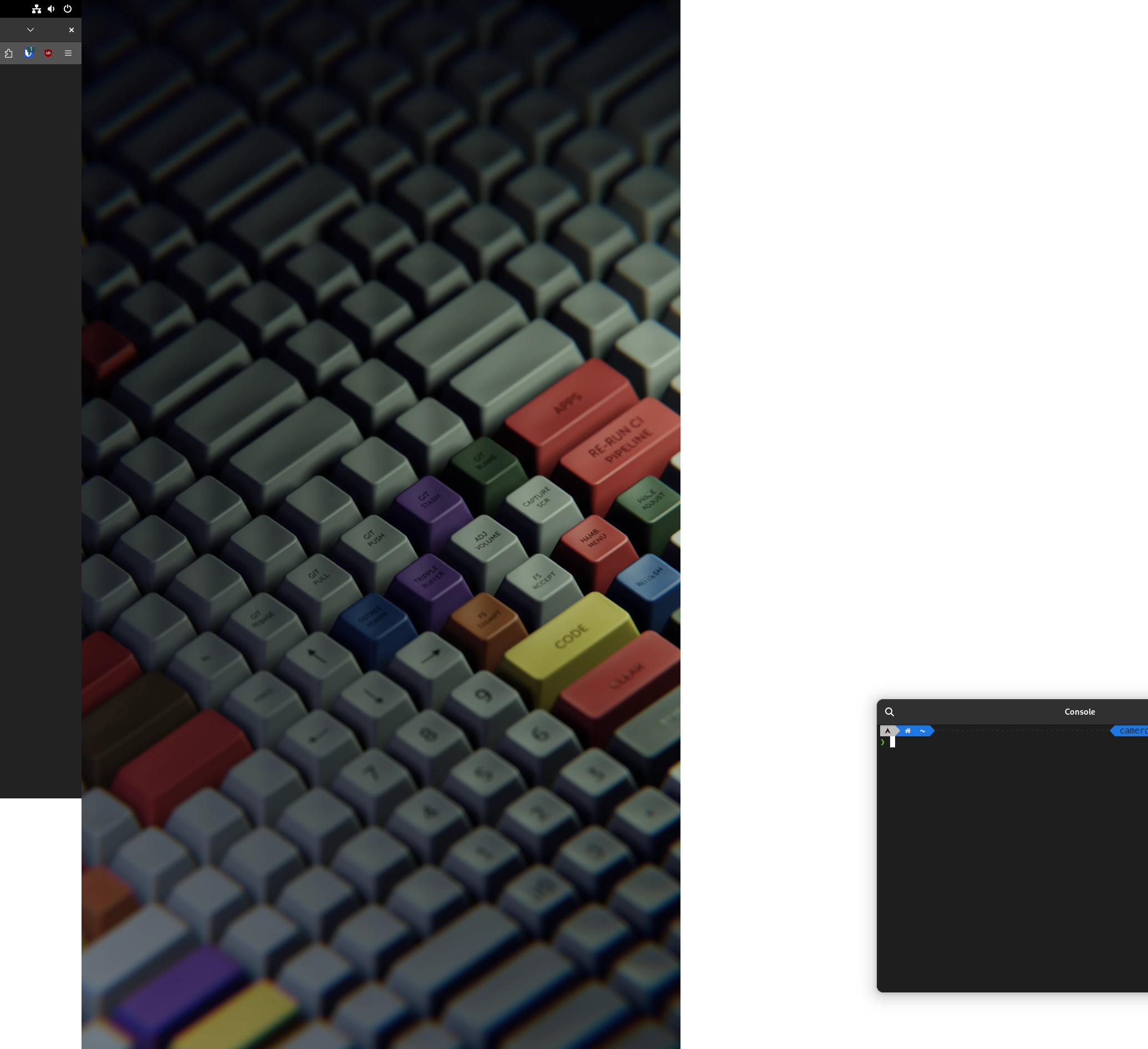The height and width of the screenshot is (1049, 1148).
Task: Click the tilde directory prompt segment
Action: (x=922, y=731)
